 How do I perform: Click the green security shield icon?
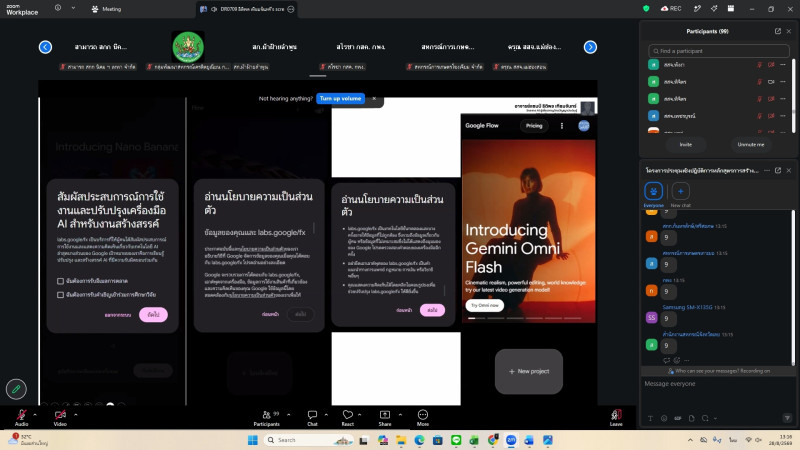point(646,9)
